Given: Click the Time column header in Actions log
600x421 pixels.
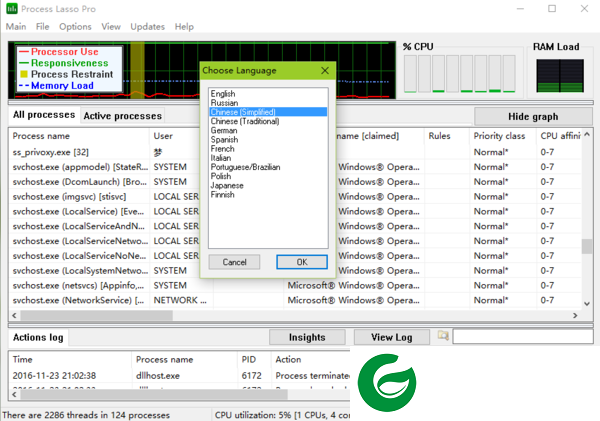Looking at the screenshot, I should (70, 359).
